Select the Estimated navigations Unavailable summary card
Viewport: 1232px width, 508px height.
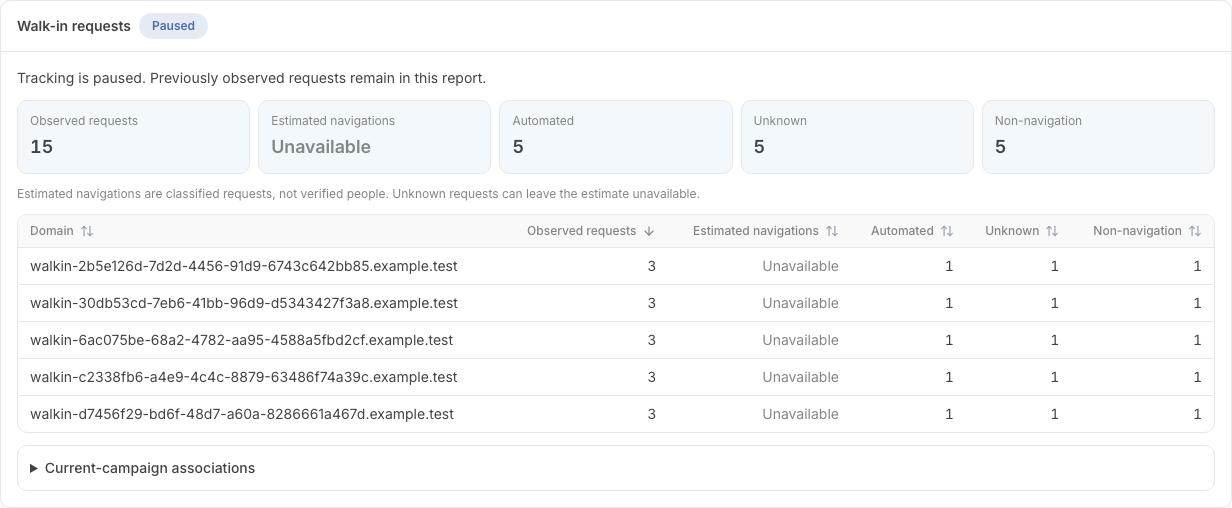[x=374, y=137]
